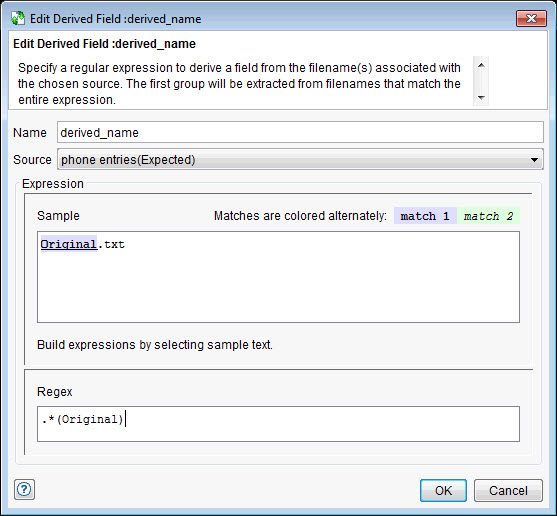Click the 'Expression' group label
This screenshot has height=516, width=557.
point(53,184)
